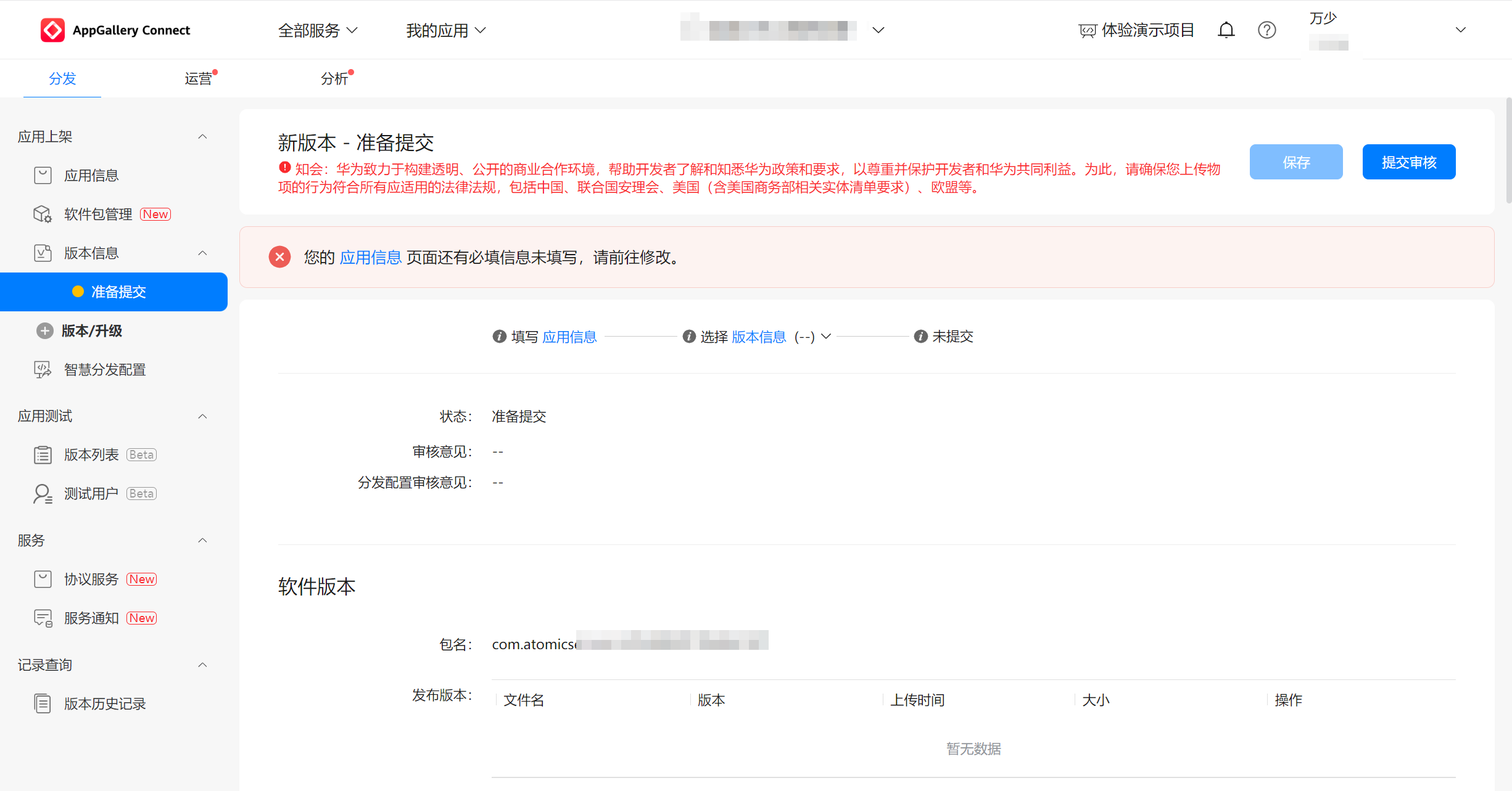Click the 智慧分发配置 sidebar icon
The image size is (1512, 791).
tap(43, 369)
